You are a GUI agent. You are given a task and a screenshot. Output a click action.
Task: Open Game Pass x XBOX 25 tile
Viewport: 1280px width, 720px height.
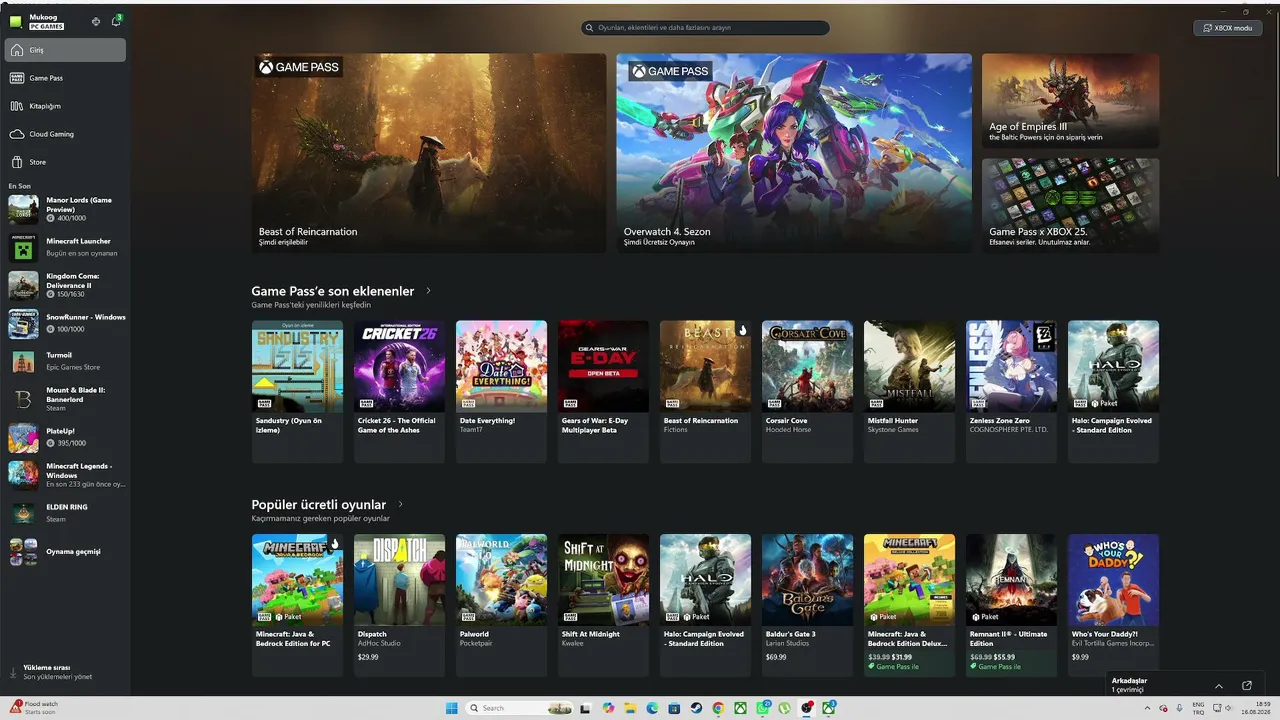click(x=1070, y=205)
